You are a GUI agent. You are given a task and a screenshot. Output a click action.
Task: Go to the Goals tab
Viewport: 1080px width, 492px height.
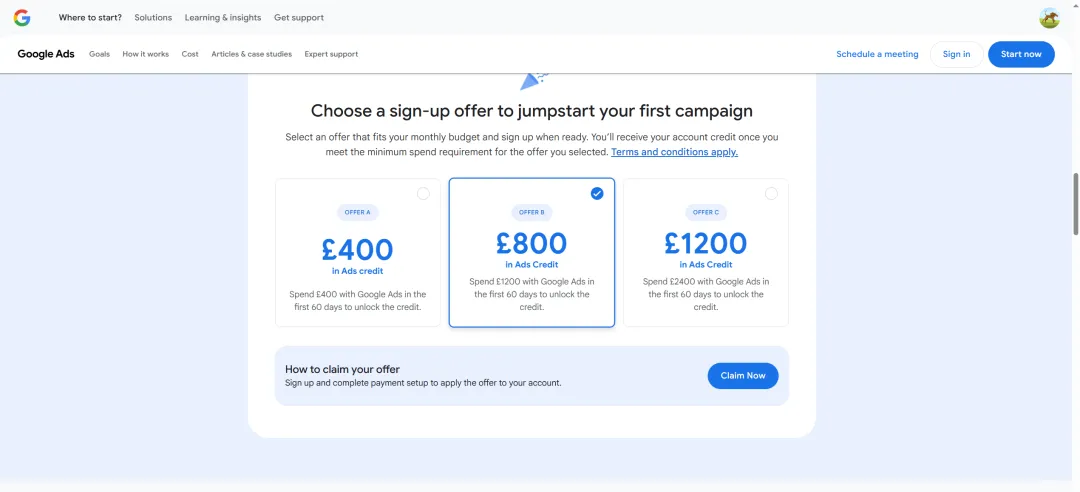click(99, 54)
